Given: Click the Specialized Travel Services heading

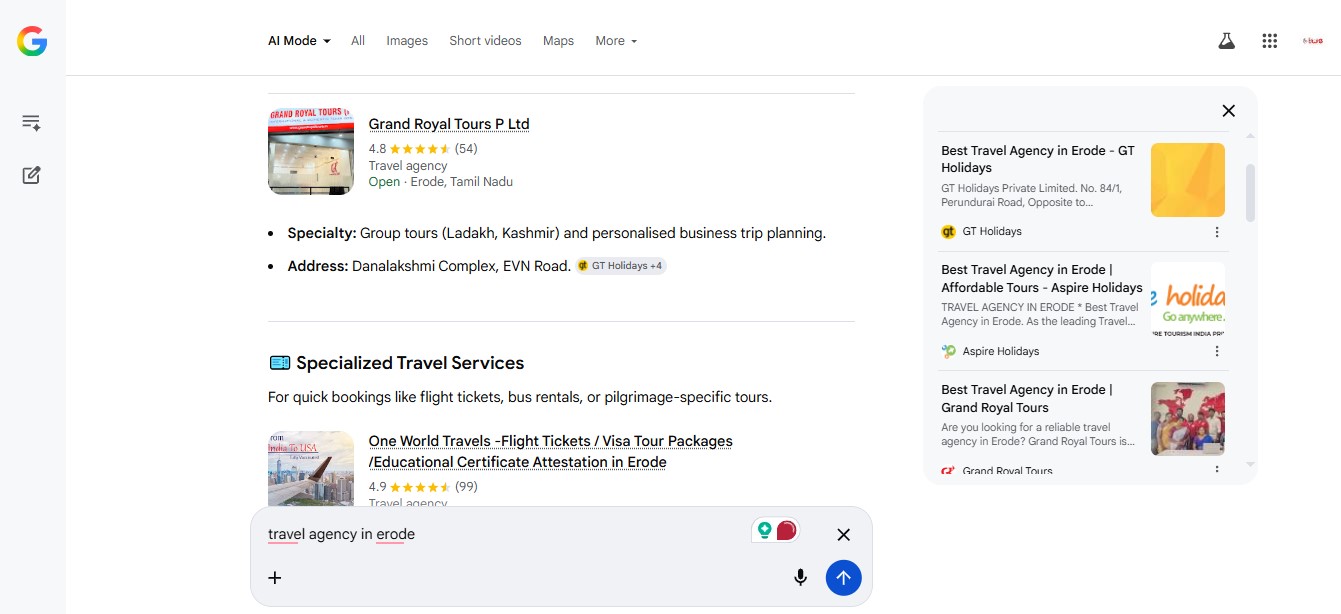Looking at the screenshot, I should click(410, 363).
